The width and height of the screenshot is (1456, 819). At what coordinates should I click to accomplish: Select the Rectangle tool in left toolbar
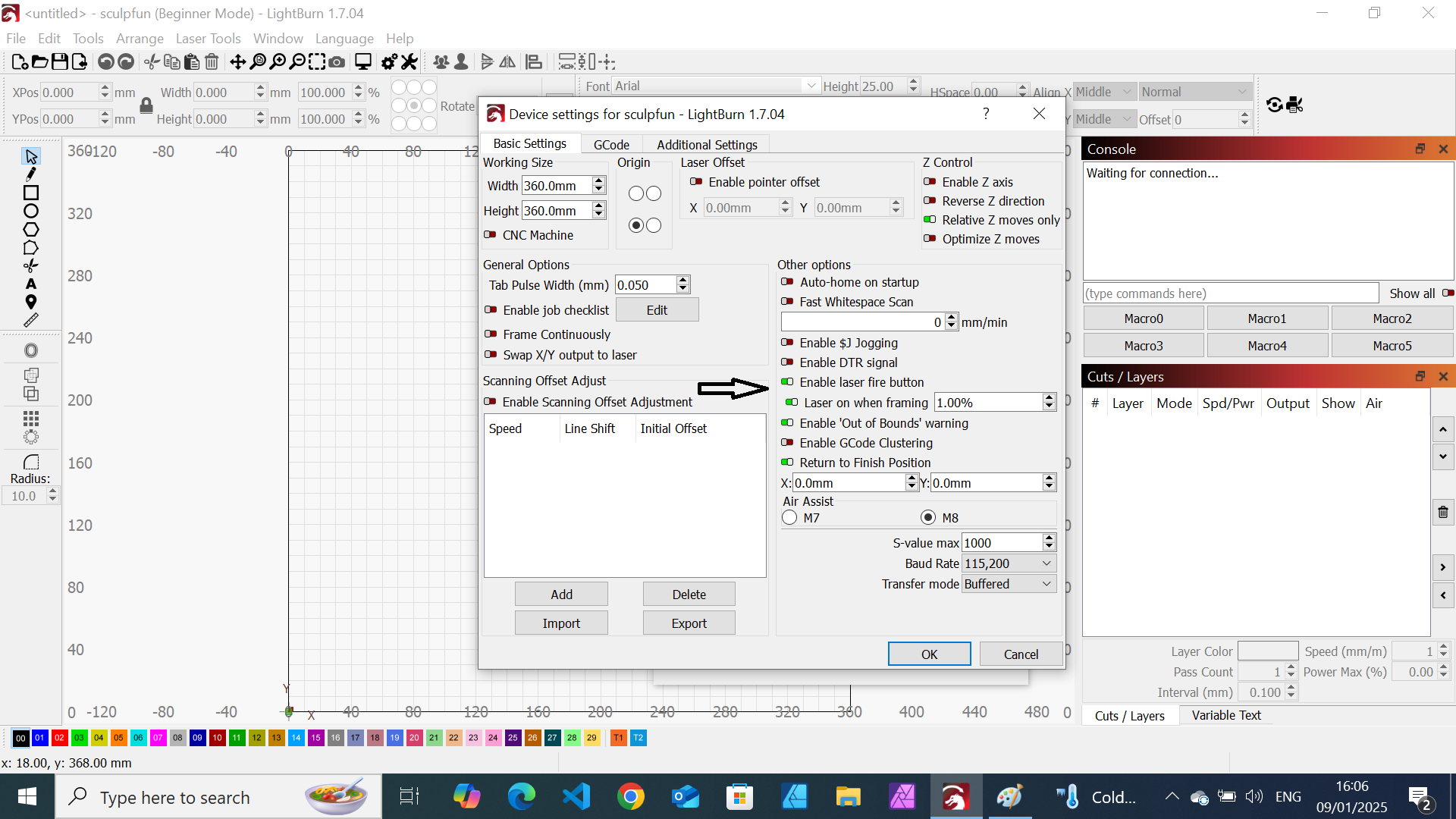pyautogui.click(x=31, y=193)
